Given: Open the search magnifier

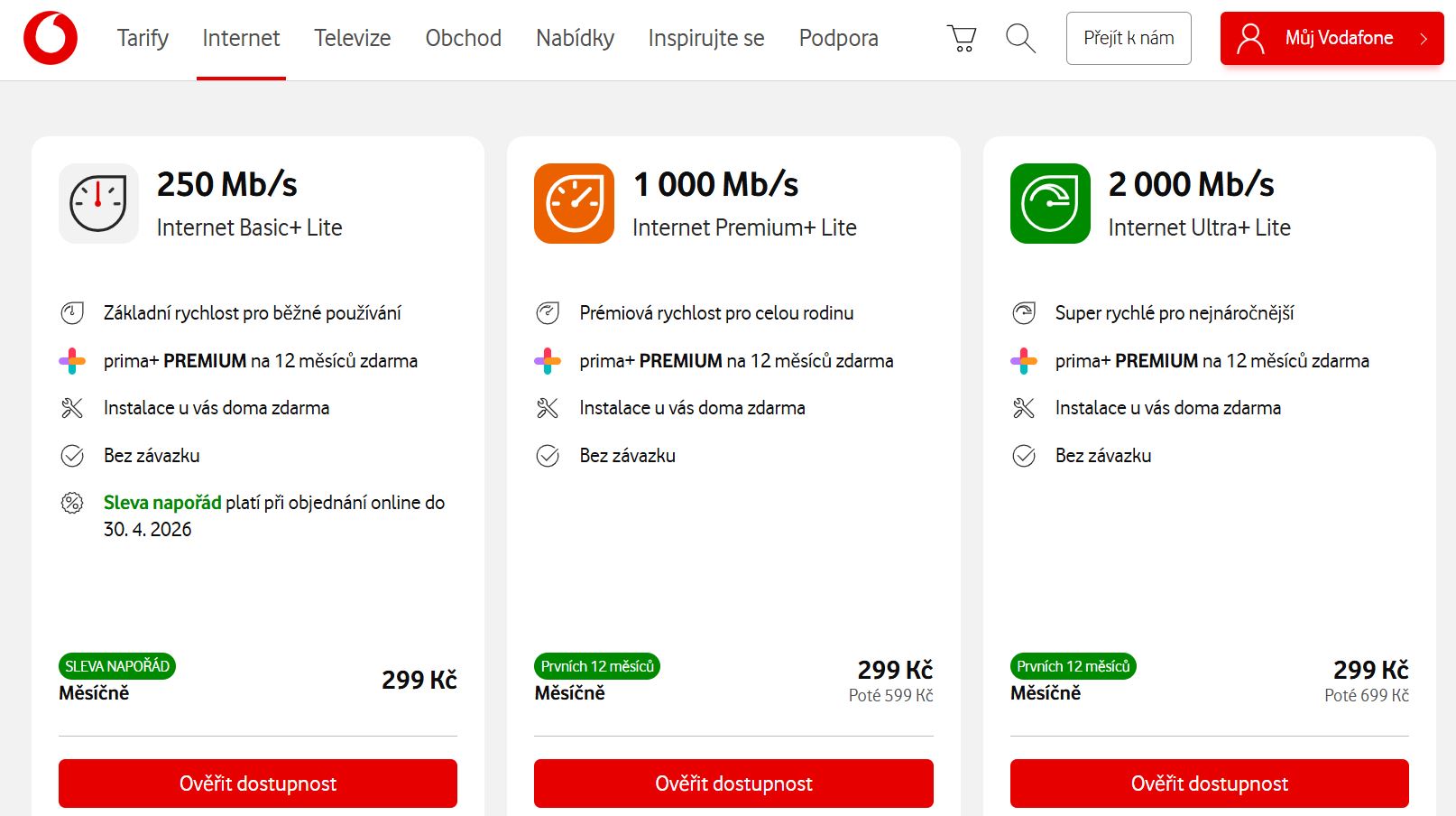Looking at the screenshot, I should [x=1020, y=38].
